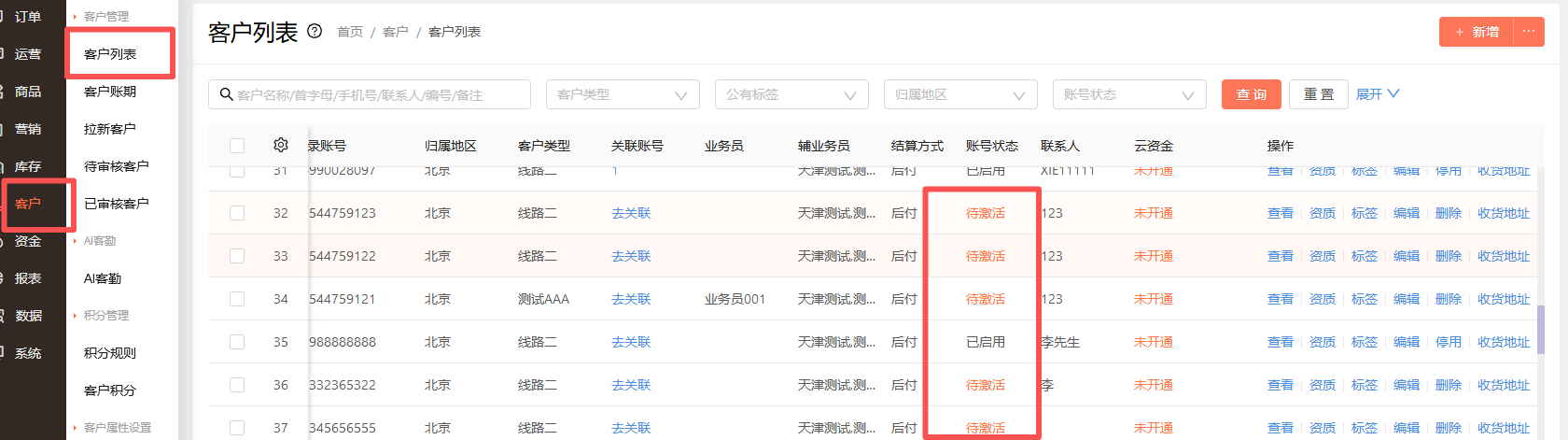Expand the 客户属性设置 menu group
This screenshot has height=440, width=1568.
[118, 427]
